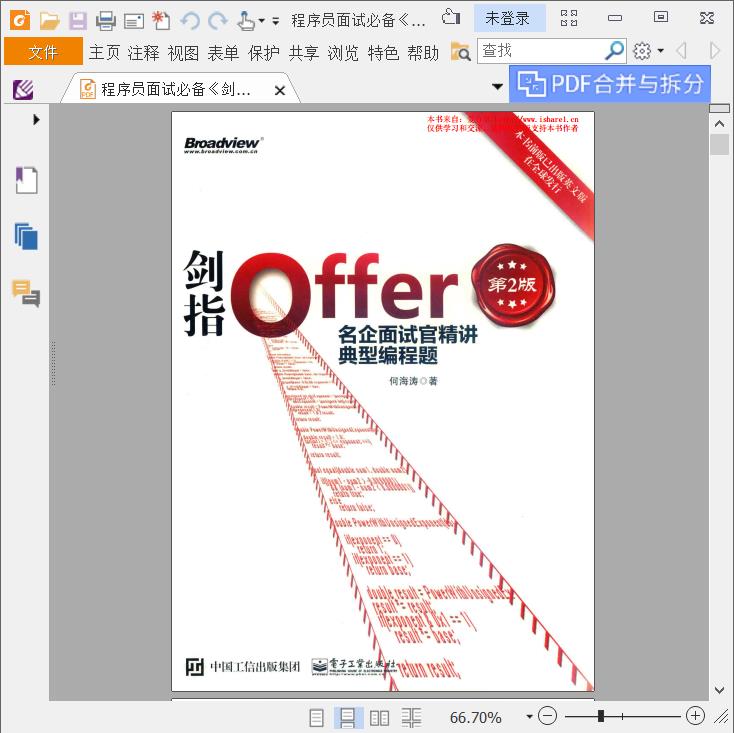Click the scroll up arrow
This screenshot has width=734, height=733.
719,124
